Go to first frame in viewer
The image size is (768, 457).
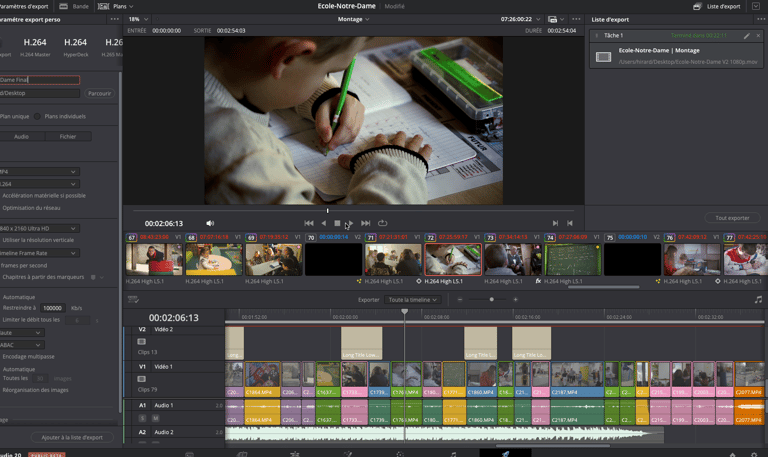point(309,223)
